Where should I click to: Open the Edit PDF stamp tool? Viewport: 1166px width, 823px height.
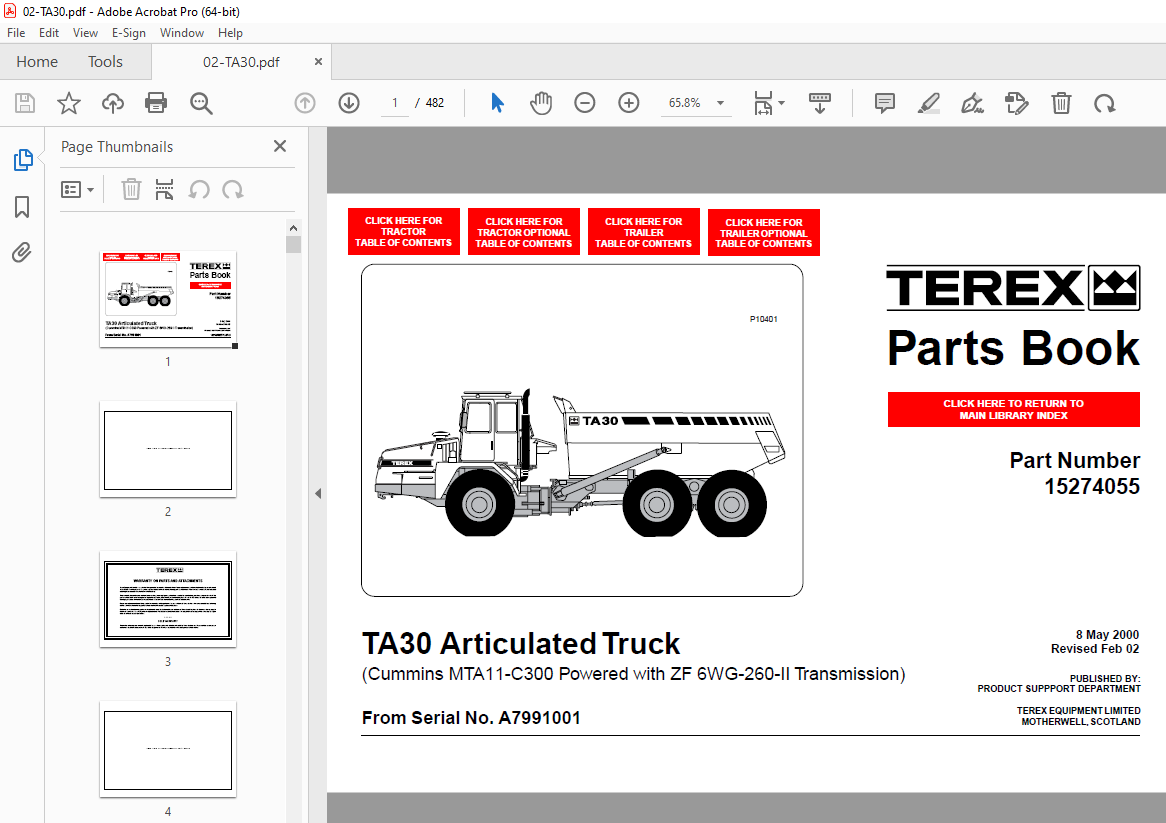point(1017,103)
